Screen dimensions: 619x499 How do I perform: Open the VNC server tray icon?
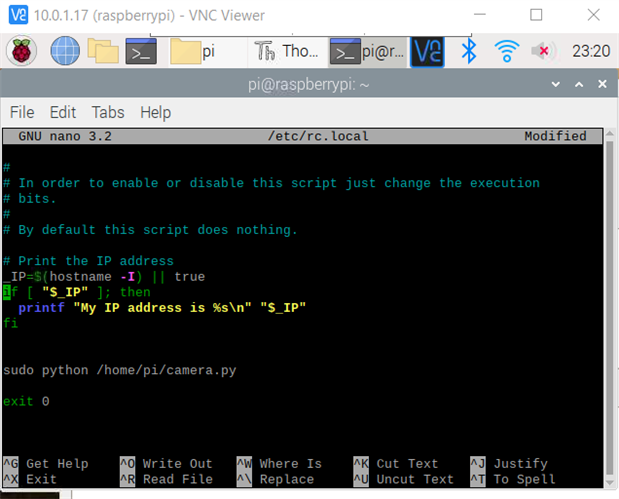pos(427,51)
